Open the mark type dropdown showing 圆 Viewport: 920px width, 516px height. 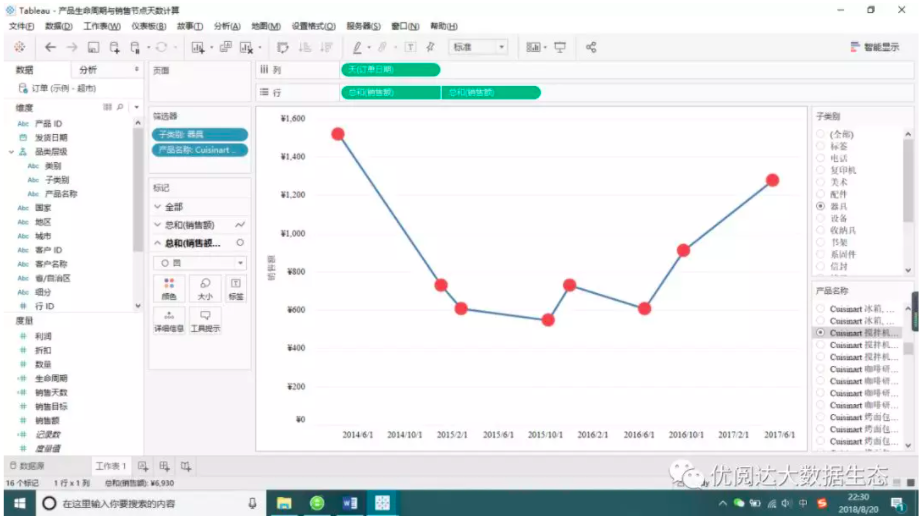[200, 263]
